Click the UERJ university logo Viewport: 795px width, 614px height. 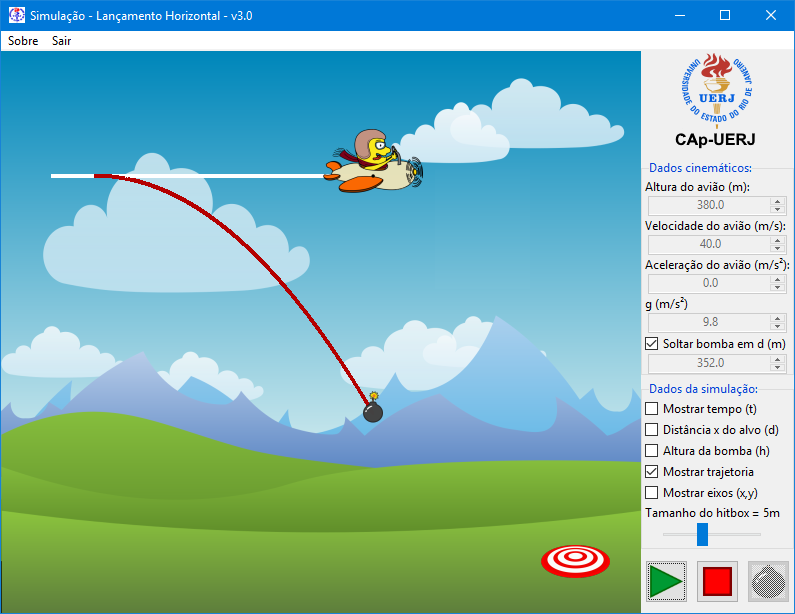(x=716, y=89)
